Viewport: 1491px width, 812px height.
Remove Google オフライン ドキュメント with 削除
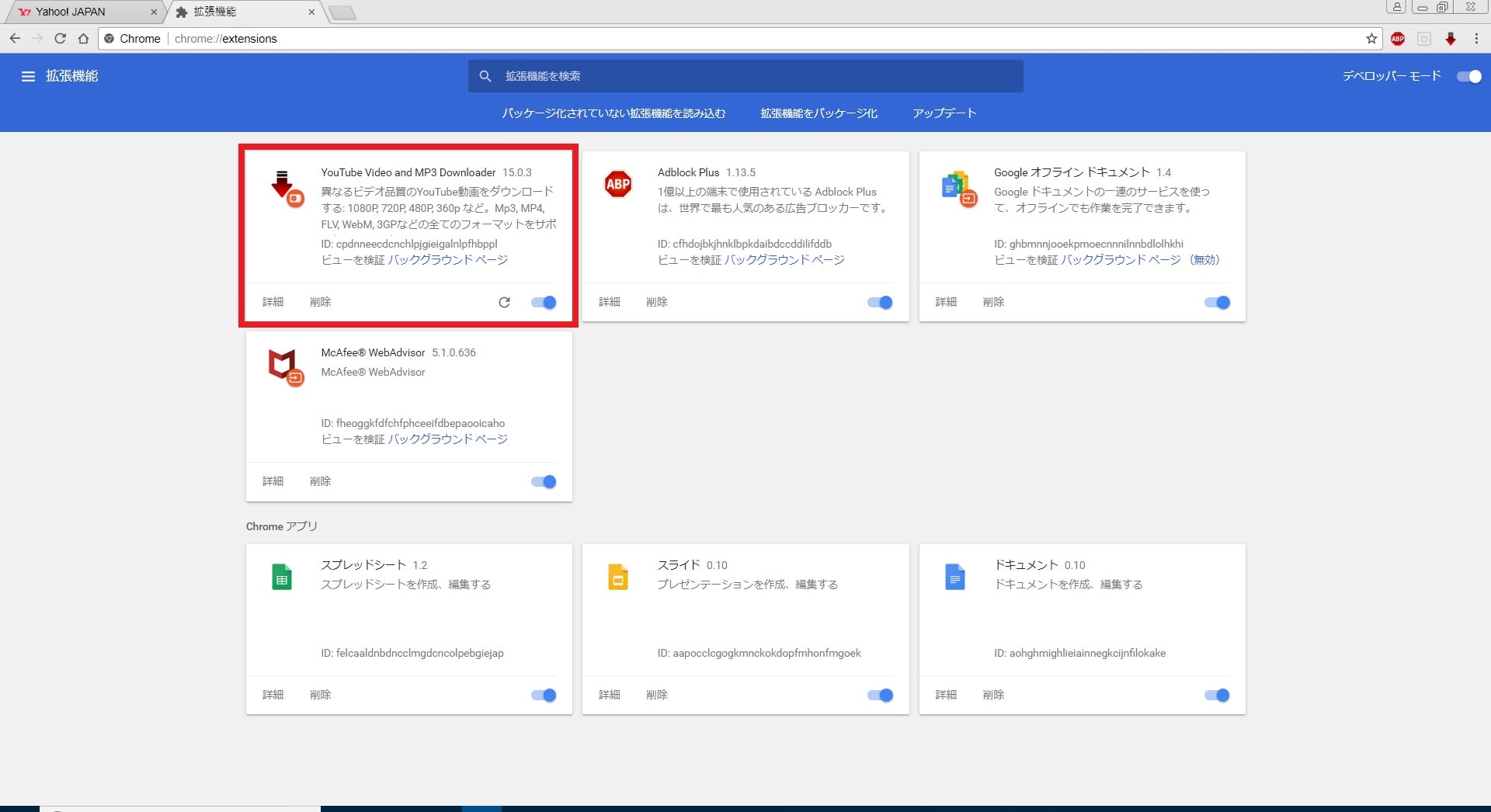pos(993,302)
